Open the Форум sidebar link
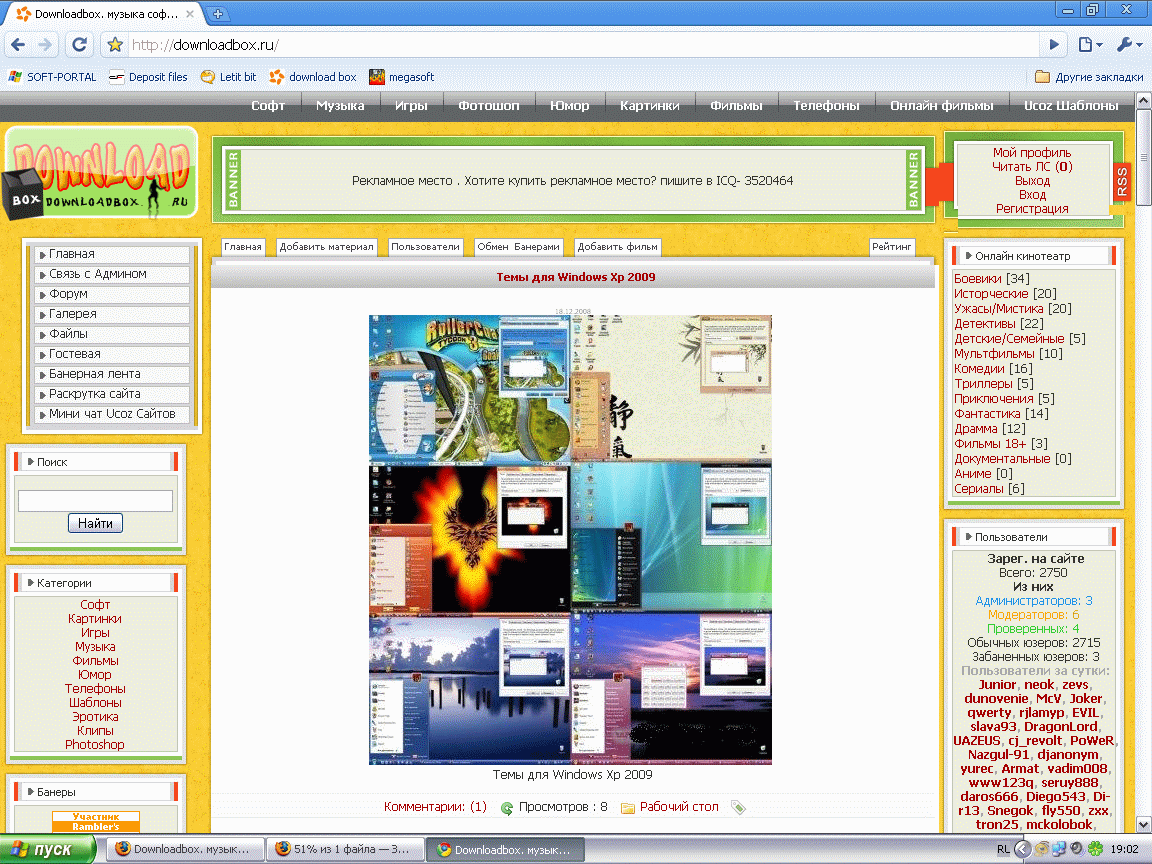 pos(112,294)
